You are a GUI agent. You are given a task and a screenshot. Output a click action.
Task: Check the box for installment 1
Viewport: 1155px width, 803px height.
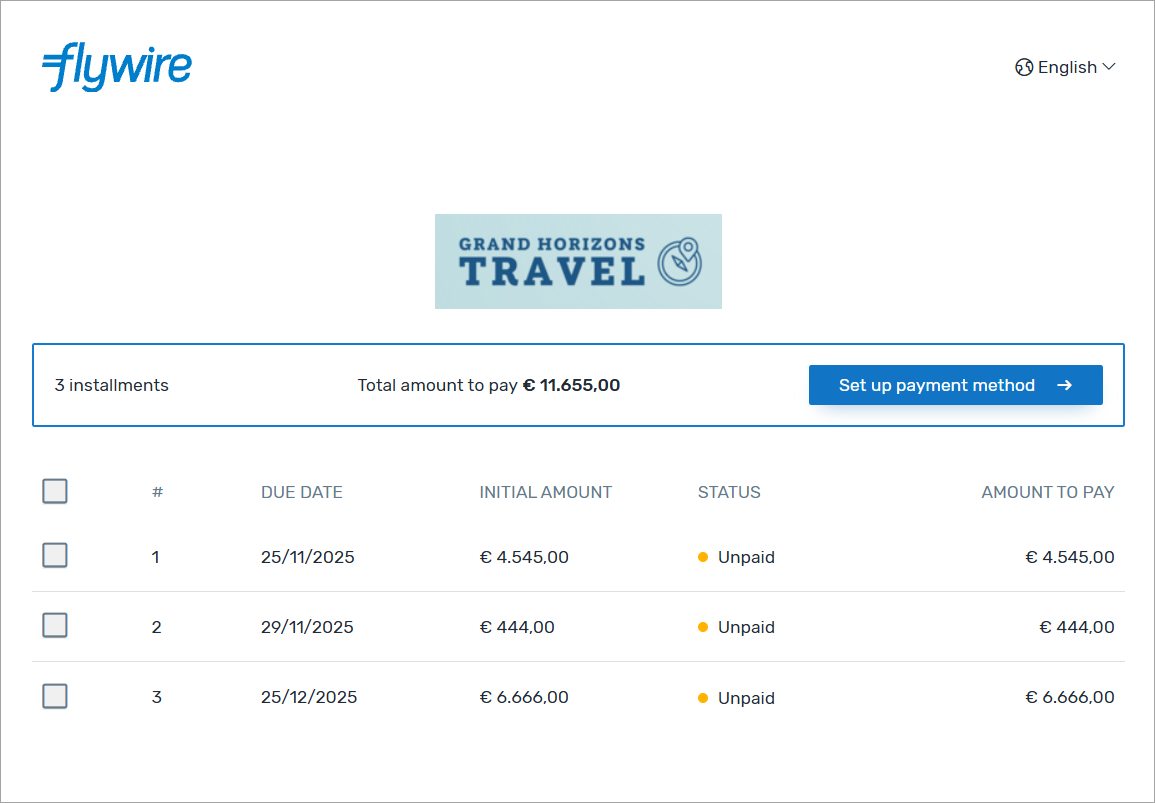tap(55, 556)
